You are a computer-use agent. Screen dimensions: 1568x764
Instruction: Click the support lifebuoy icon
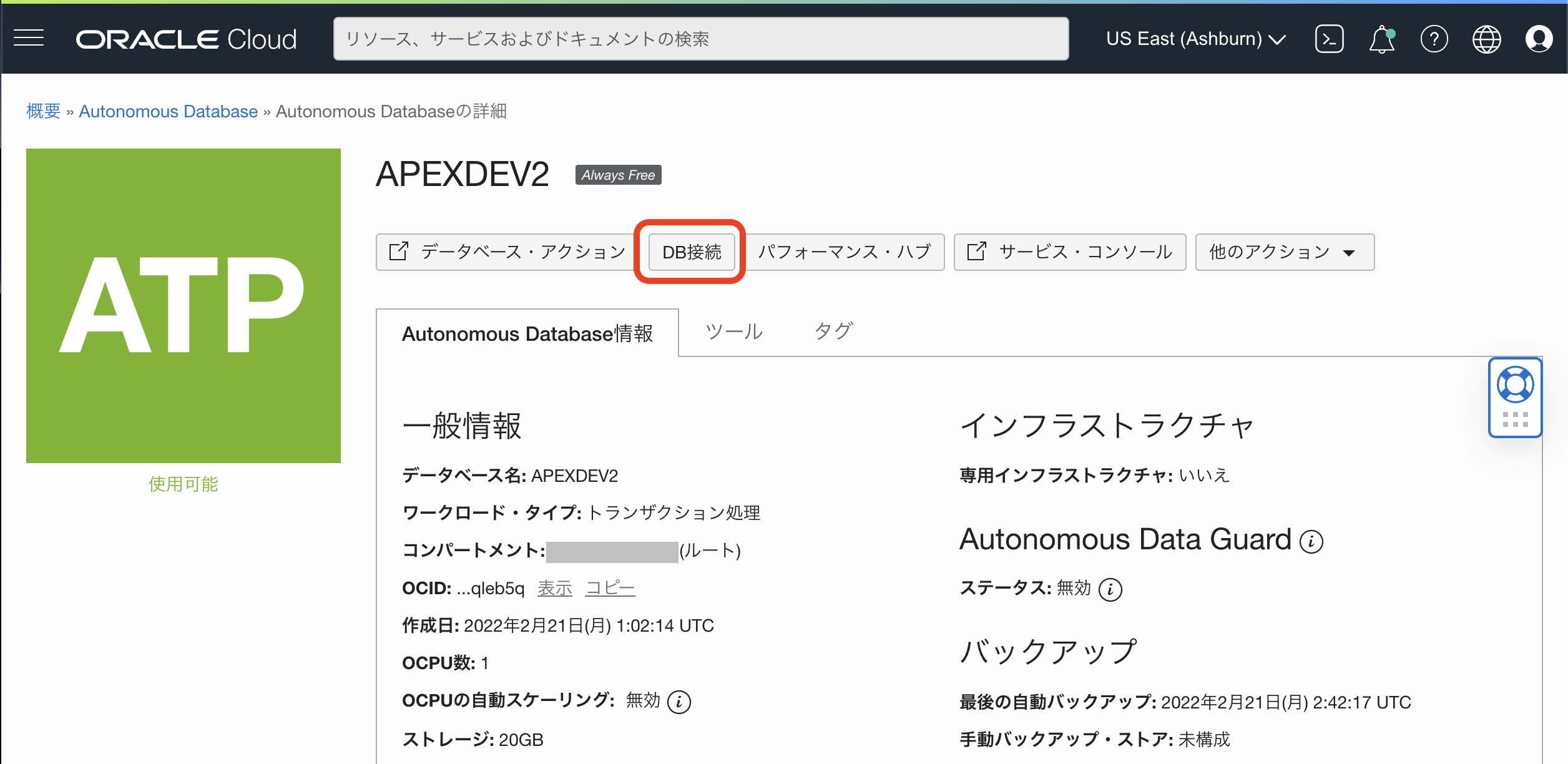coord(1515,384)
